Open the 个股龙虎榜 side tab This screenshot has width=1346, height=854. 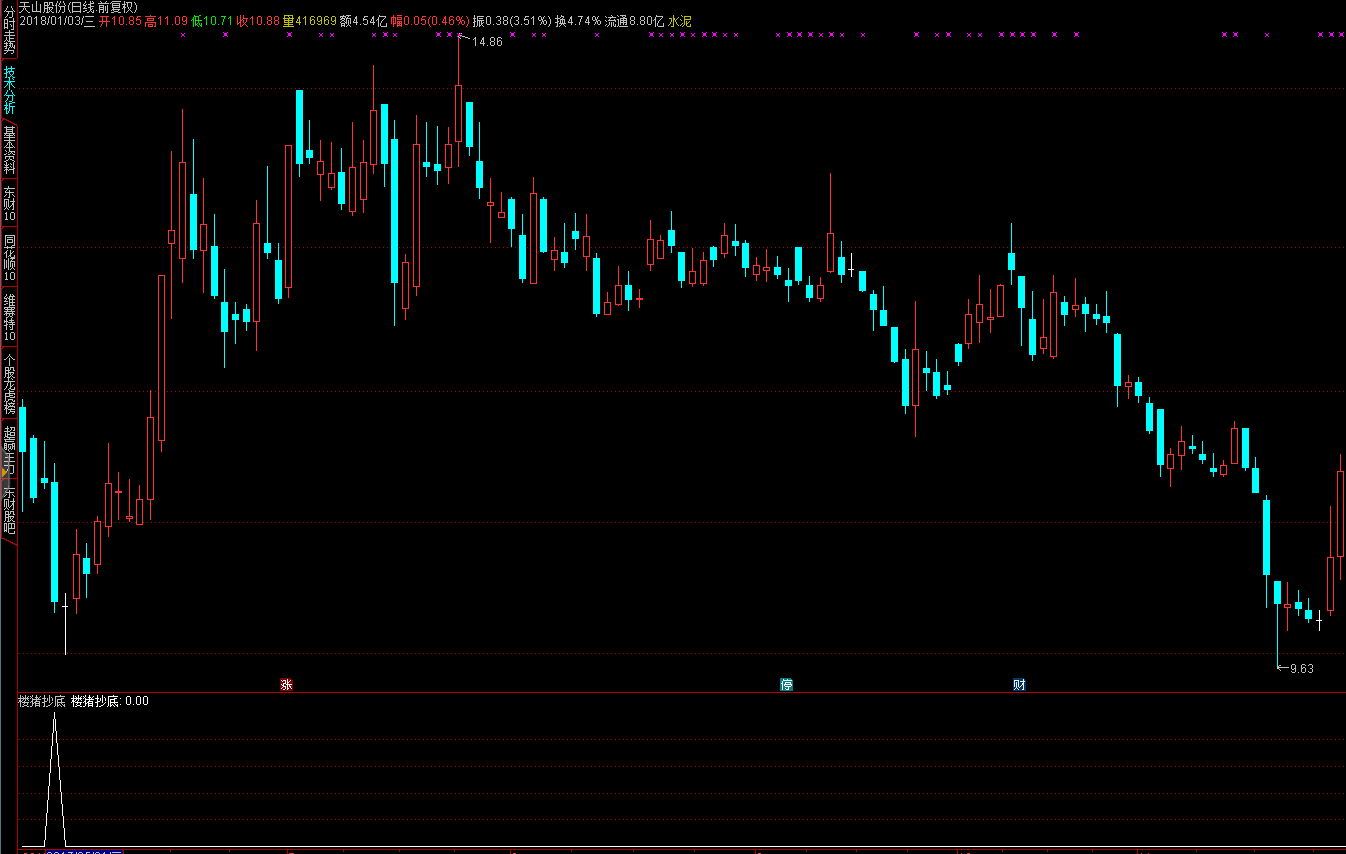coord(9,383)
